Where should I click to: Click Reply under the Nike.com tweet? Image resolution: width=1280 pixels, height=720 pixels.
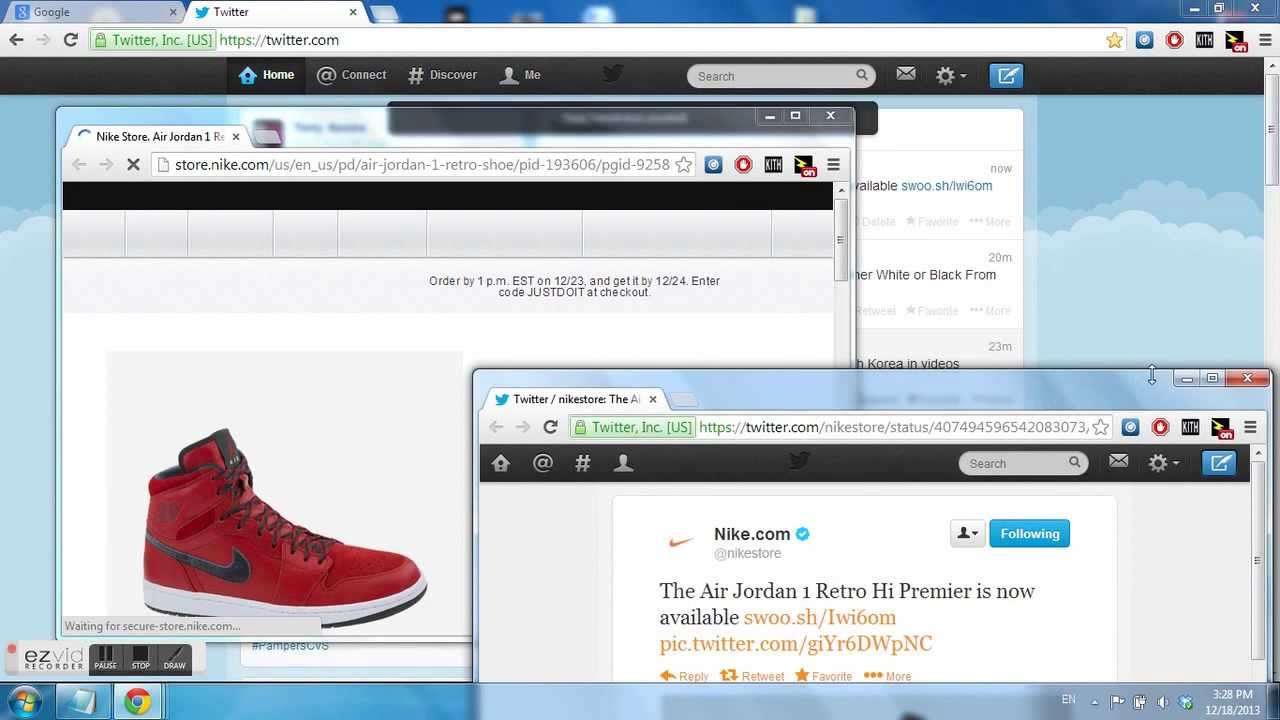click(684, 676)
